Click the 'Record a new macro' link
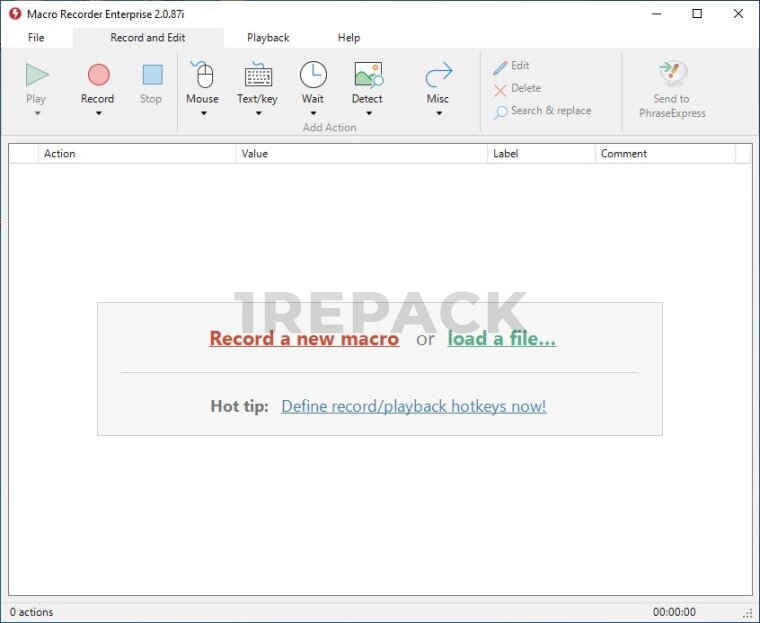Screen dimensions: 760x623 click(x=304, y=339)
